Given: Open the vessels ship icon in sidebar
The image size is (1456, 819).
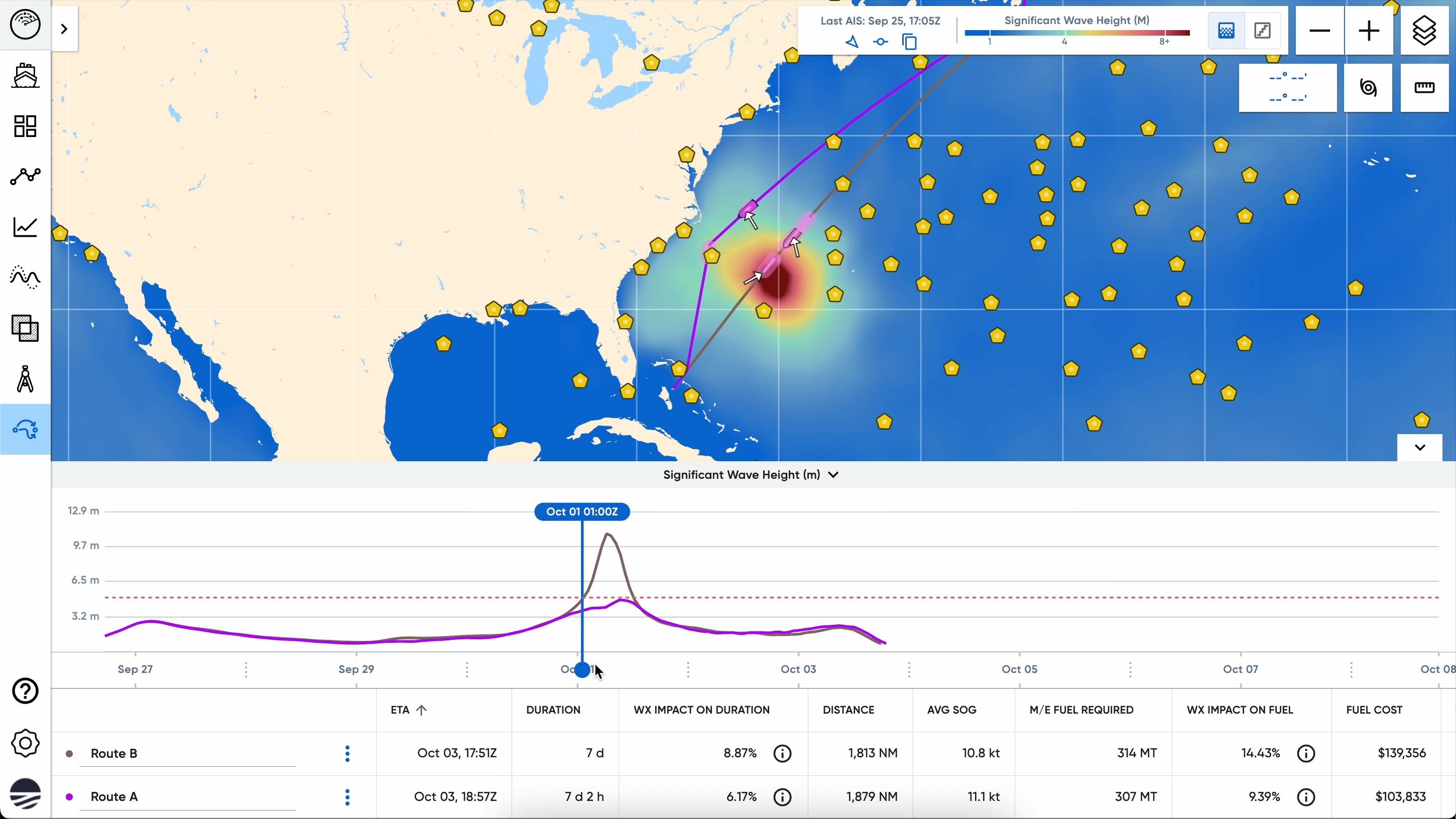Looking at the screenshot, I should (x=25, y=76).
